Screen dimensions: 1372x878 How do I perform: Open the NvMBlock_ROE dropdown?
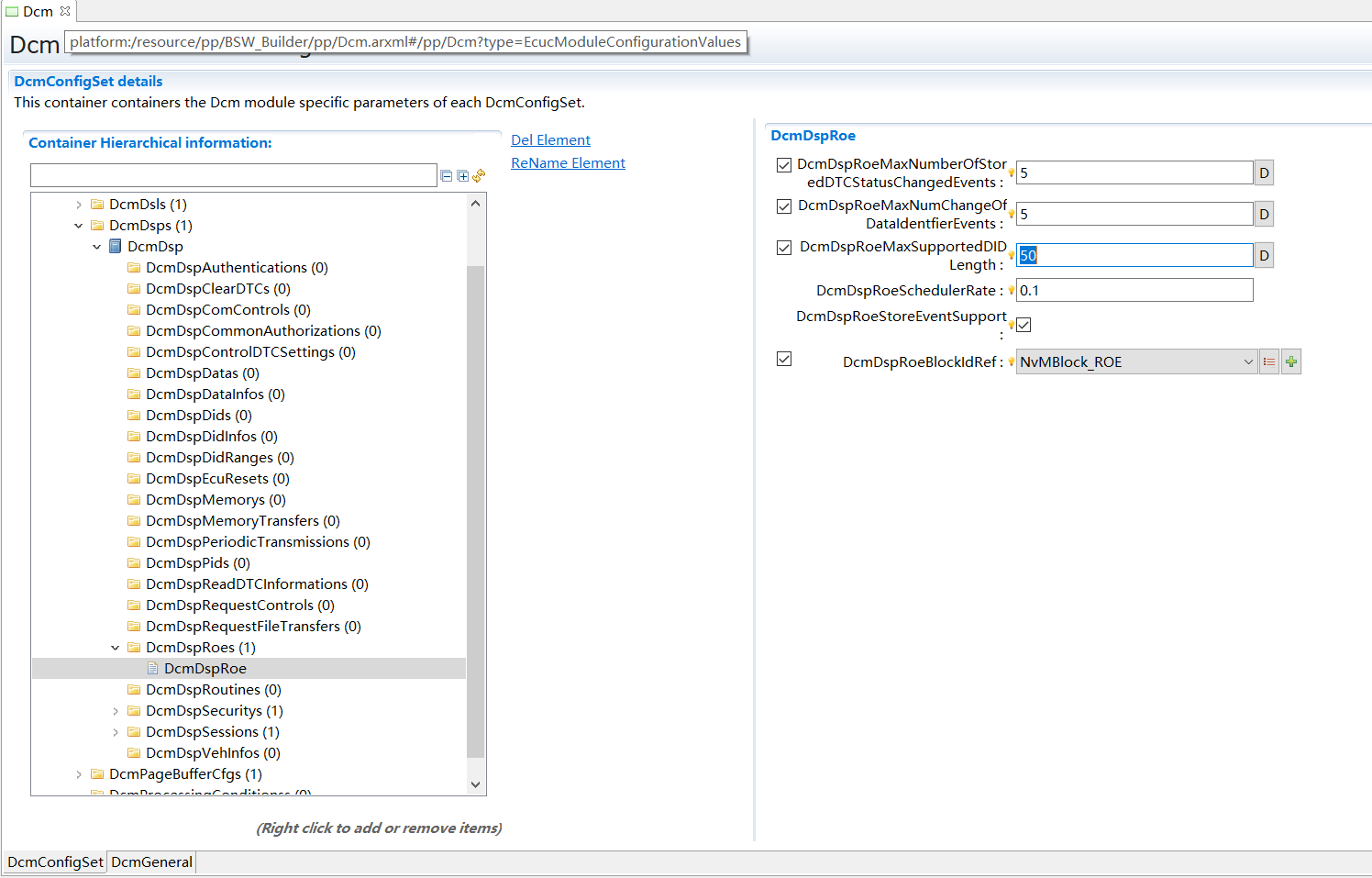pyautogui.click(x=1247, y=361)
